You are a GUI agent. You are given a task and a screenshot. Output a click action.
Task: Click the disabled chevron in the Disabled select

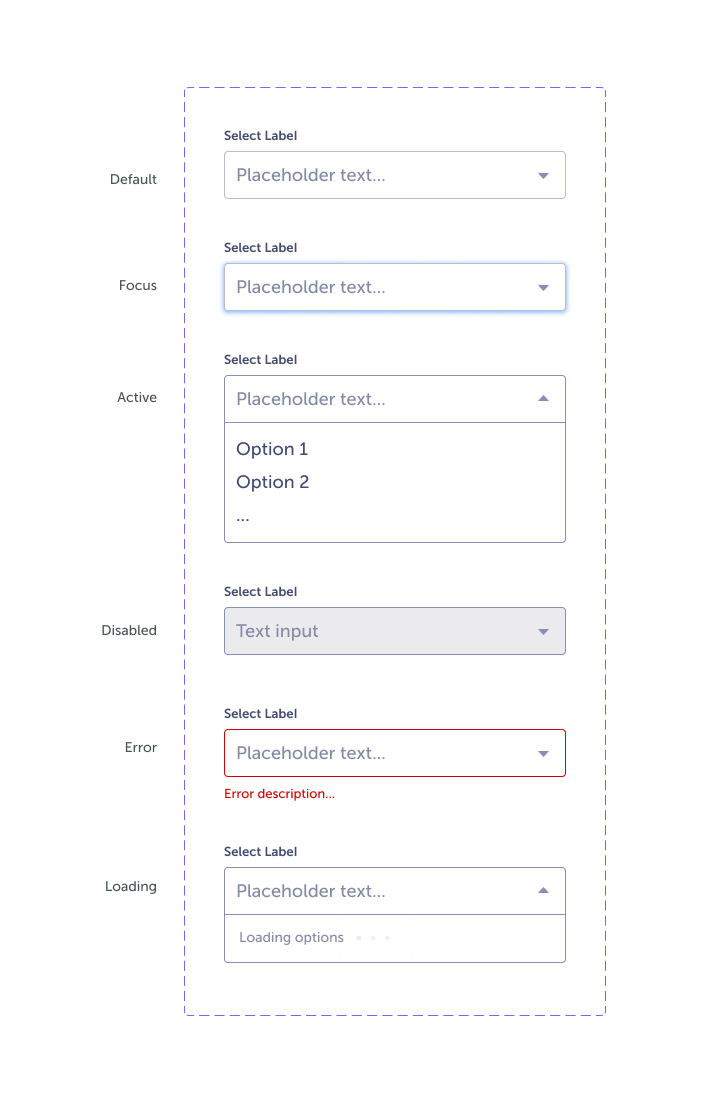click(x=543, y=630)
